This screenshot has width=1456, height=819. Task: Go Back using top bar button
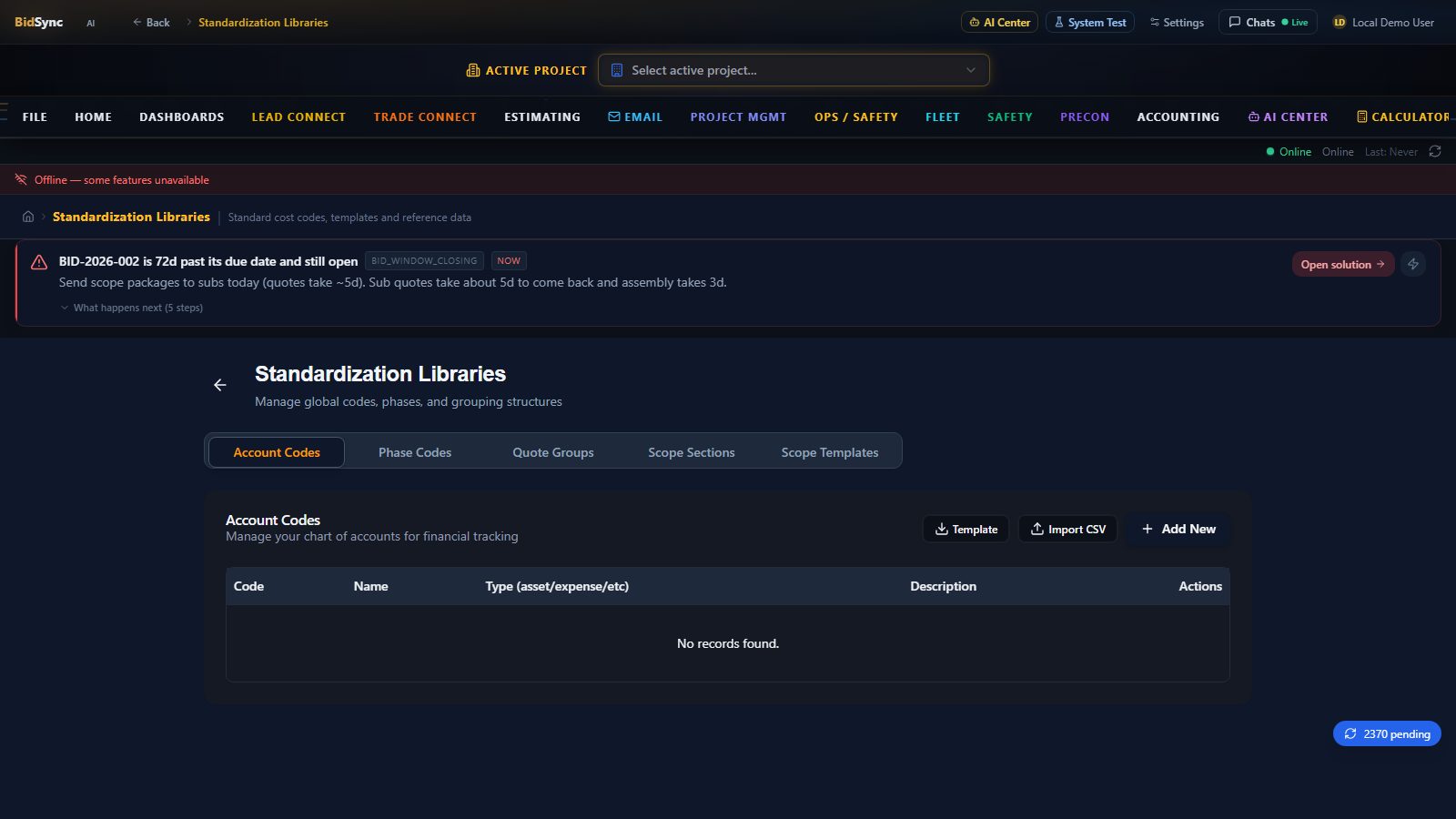point(151,22)
